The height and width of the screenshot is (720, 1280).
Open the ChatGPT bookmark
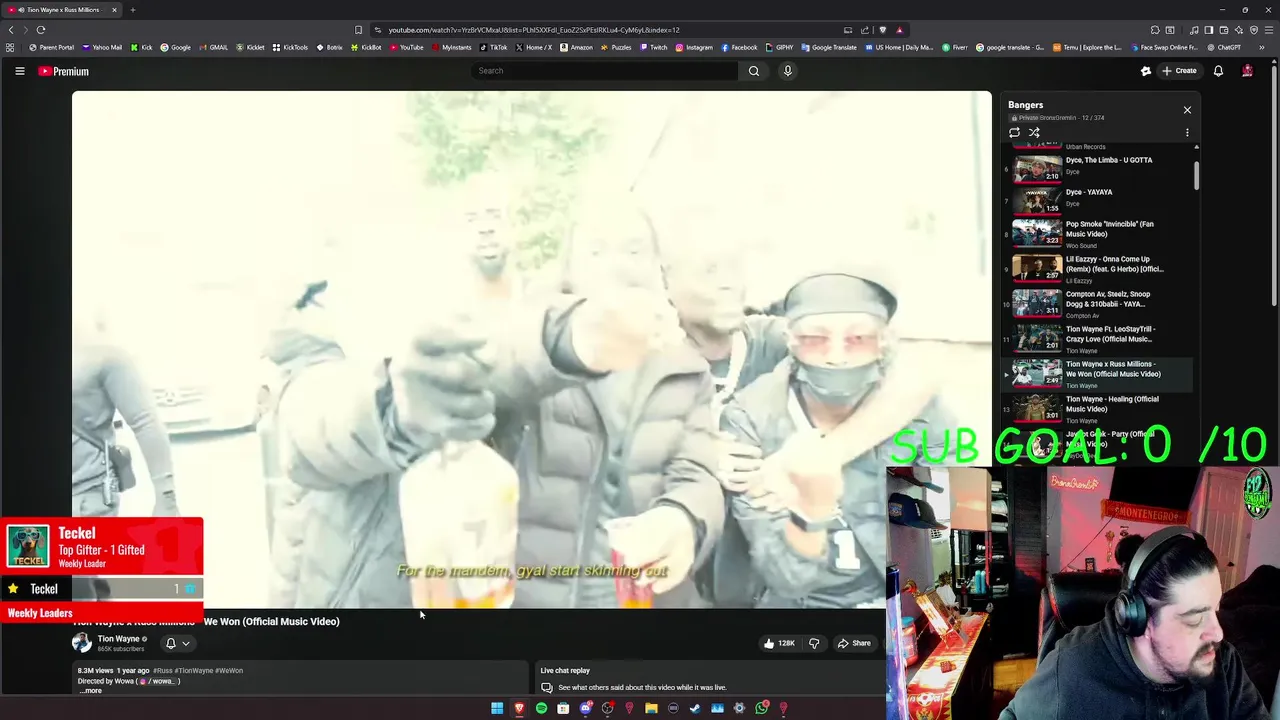1223,47
